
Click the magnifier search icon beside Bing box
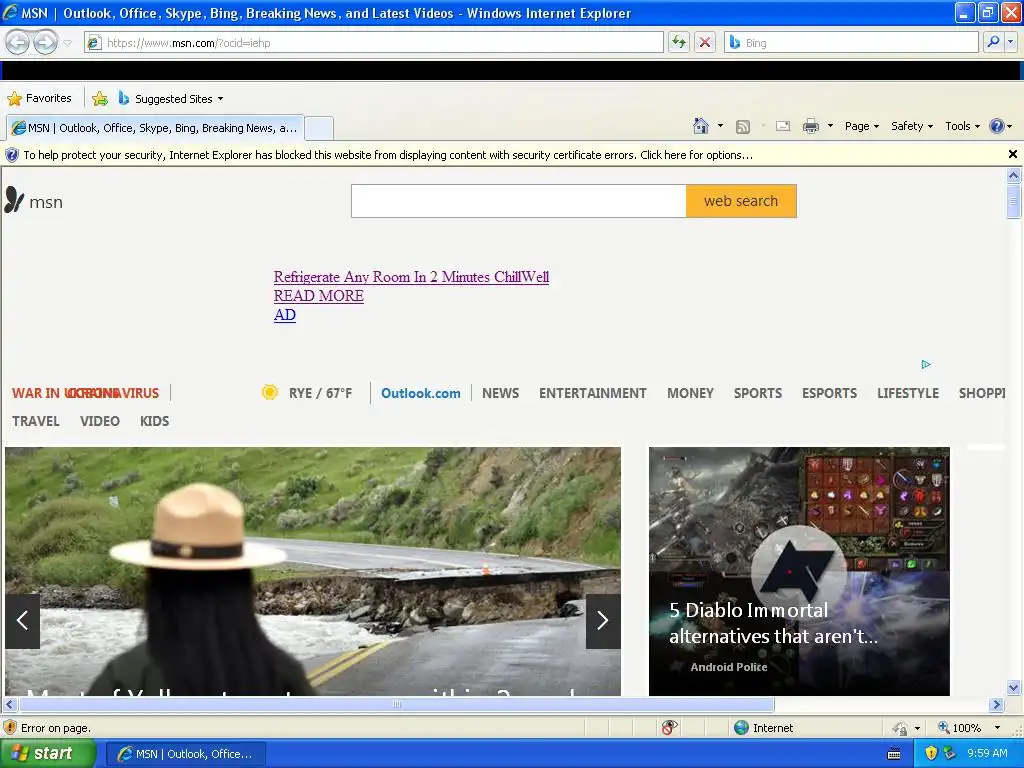pos(993,42)
